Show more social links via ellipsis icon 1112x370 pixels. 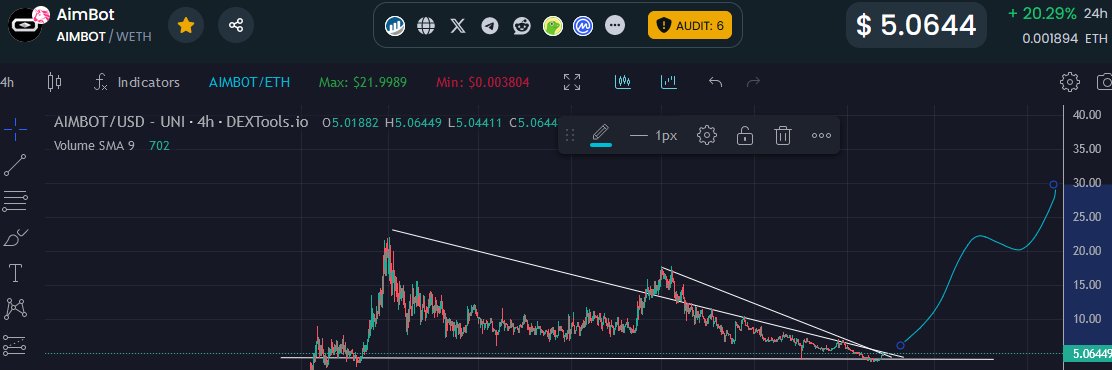coord(615,26)
